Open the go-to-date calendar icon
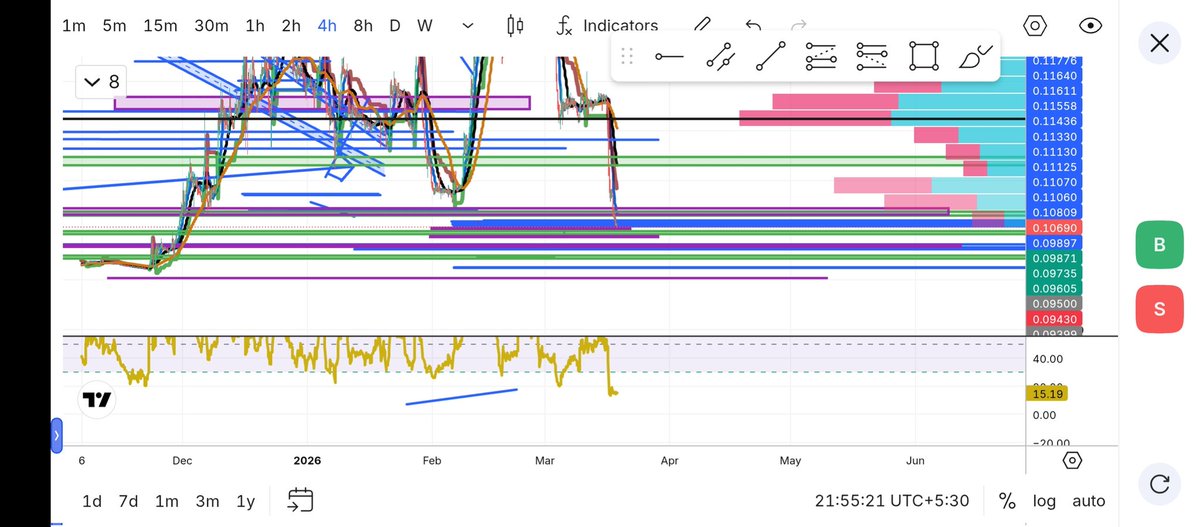The image size is (1200, 527). click(x=300, y=500)
